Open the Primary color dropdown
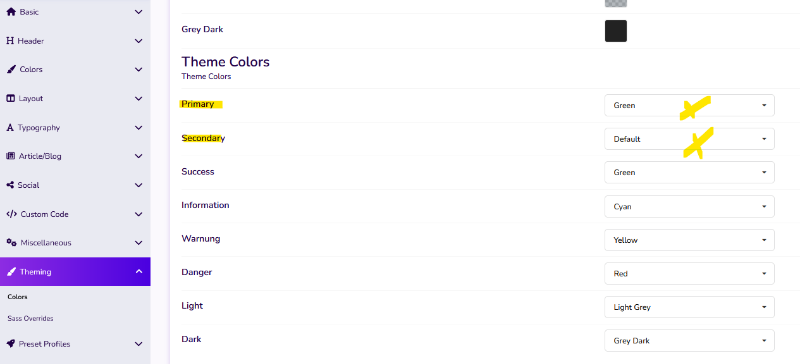 [689, 105]
